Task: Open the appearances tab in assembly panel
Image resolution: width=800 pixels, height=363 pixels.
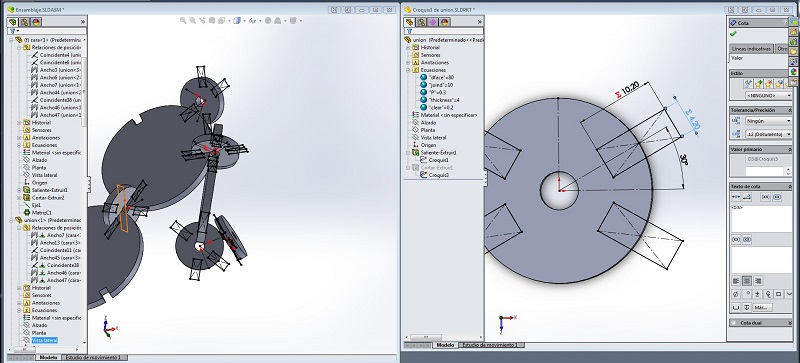Action: [x=36, y=22]
